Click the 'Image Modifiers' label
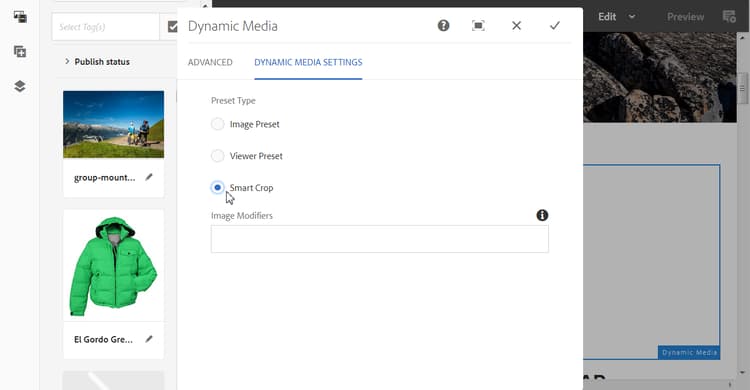 [242, 216]
